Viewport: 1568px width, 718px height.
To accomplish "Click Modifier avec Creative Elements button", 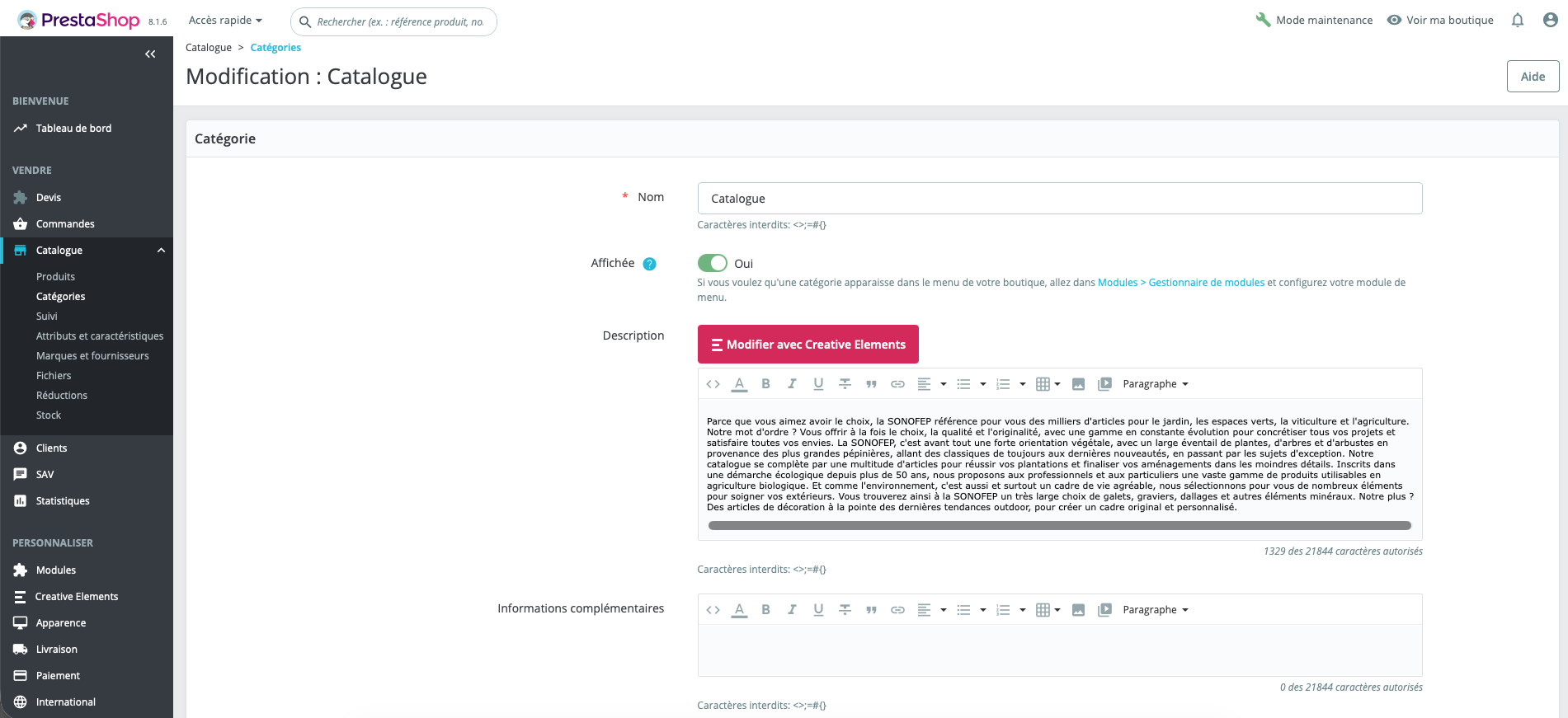I will pyautogui.click(x=808, y=345).
